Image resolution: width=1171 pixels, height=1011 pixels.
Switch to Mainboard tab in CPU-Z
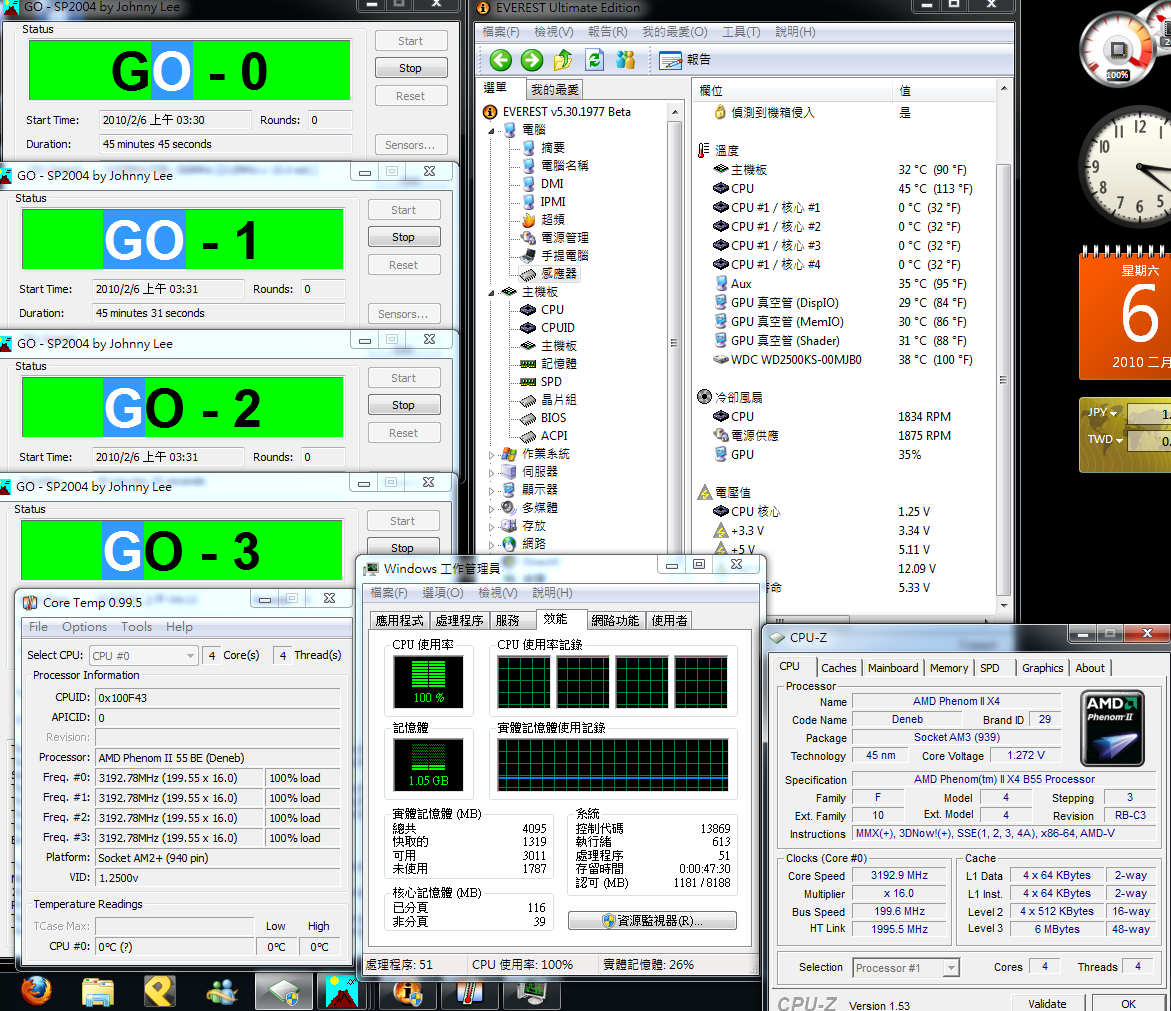[x=892, y=668]
